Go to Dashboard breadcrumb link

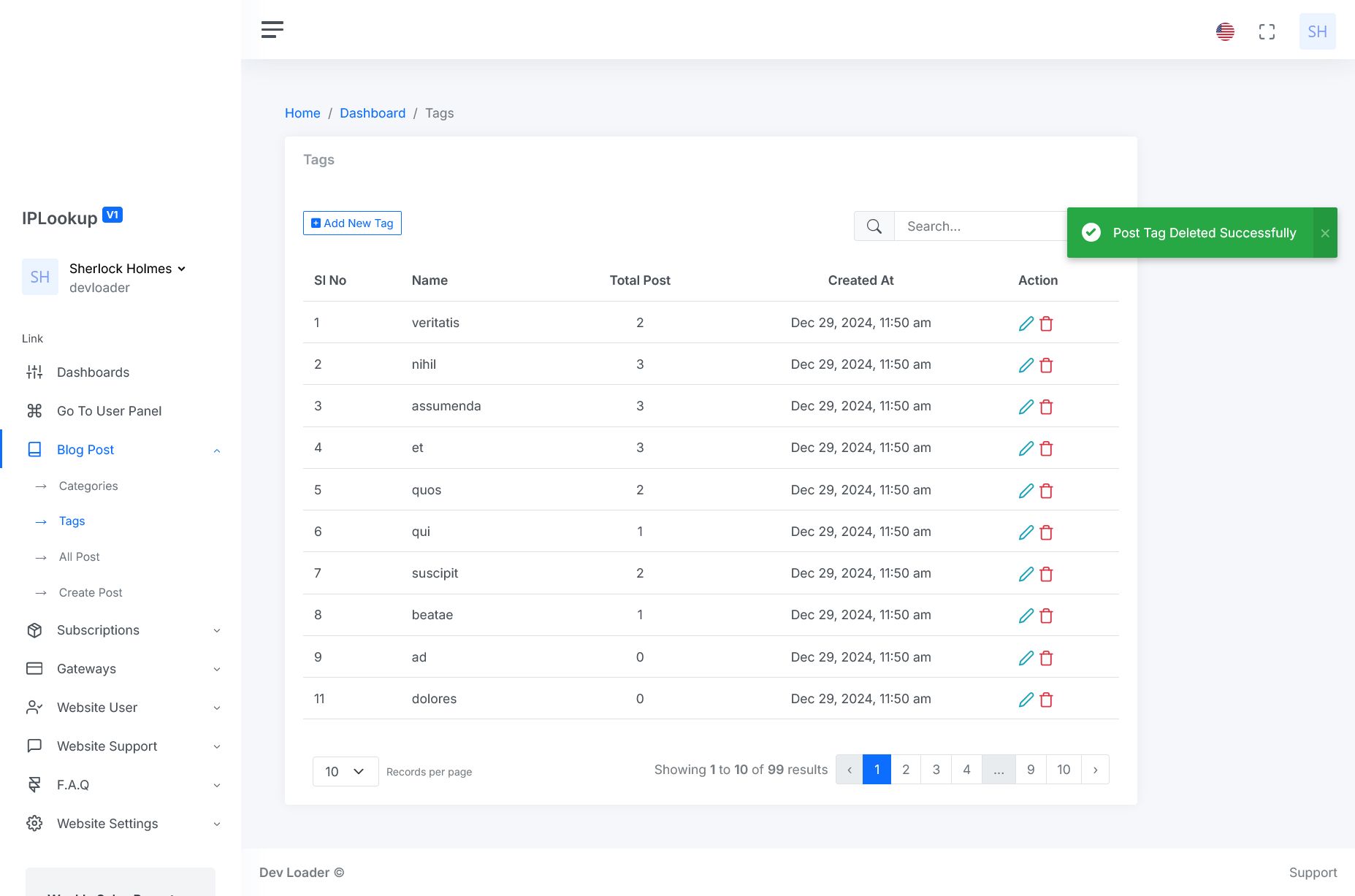click(x=373, y=113)
